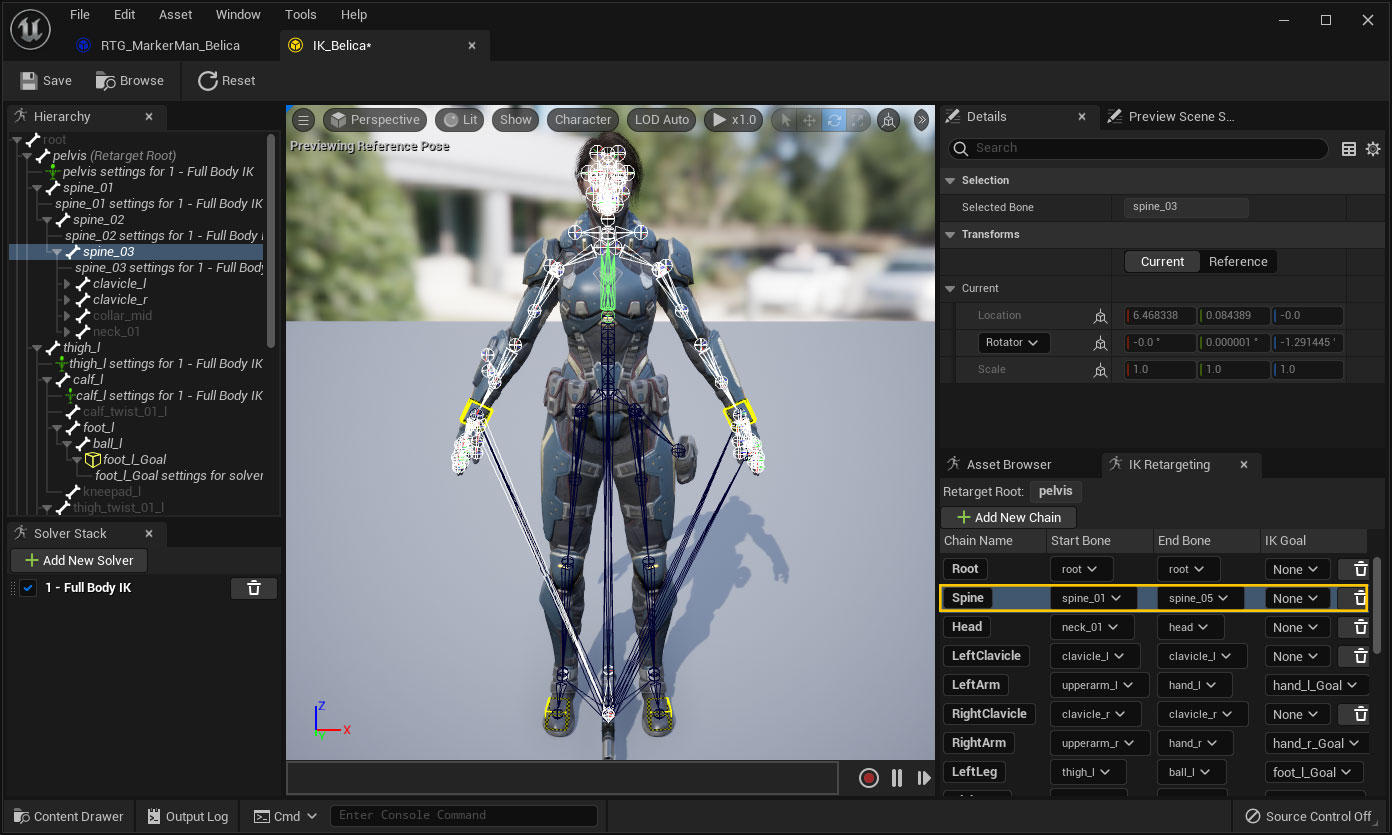1392x835 pixels.
Task: Activate the select mode cursor icon
Action: (x=786, y=120)
